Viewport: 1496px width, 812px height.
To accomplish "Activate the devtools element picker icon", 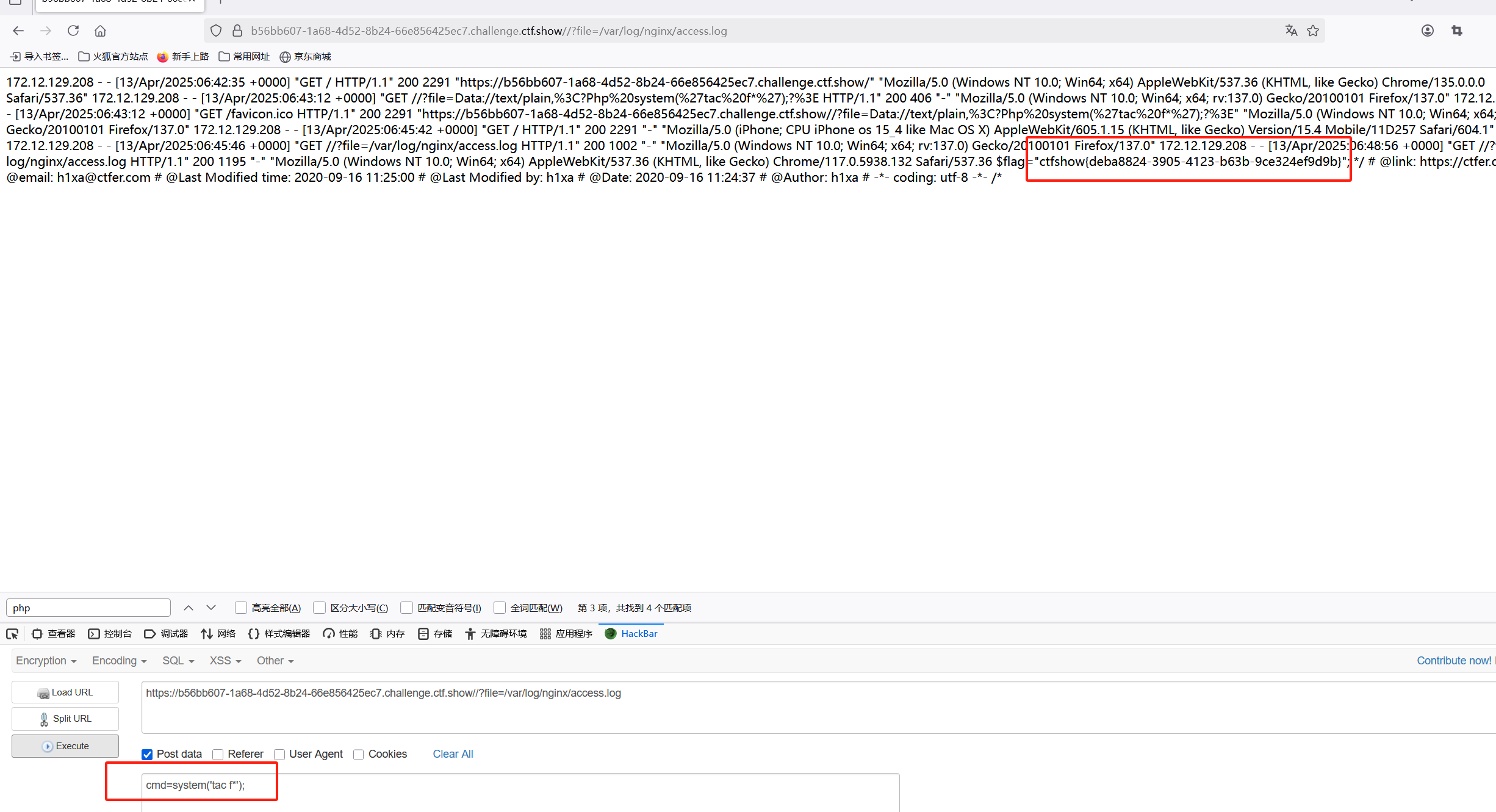I will pyautogui.click(x=12, y=634).
